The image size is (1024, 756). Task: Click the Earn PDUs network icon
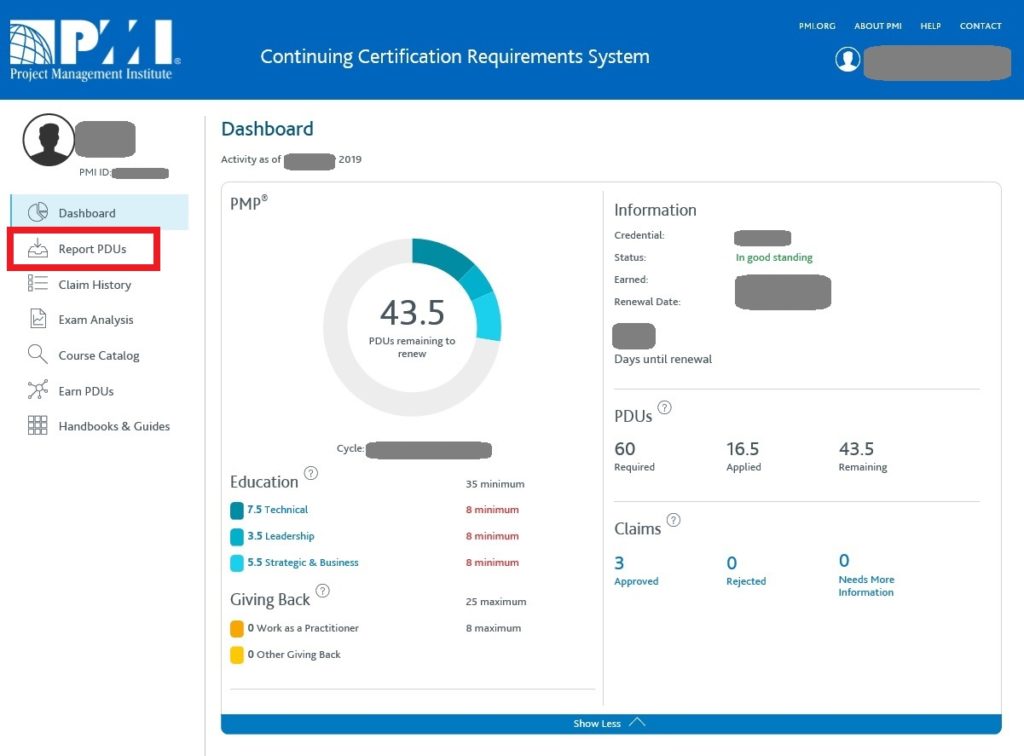38,390
